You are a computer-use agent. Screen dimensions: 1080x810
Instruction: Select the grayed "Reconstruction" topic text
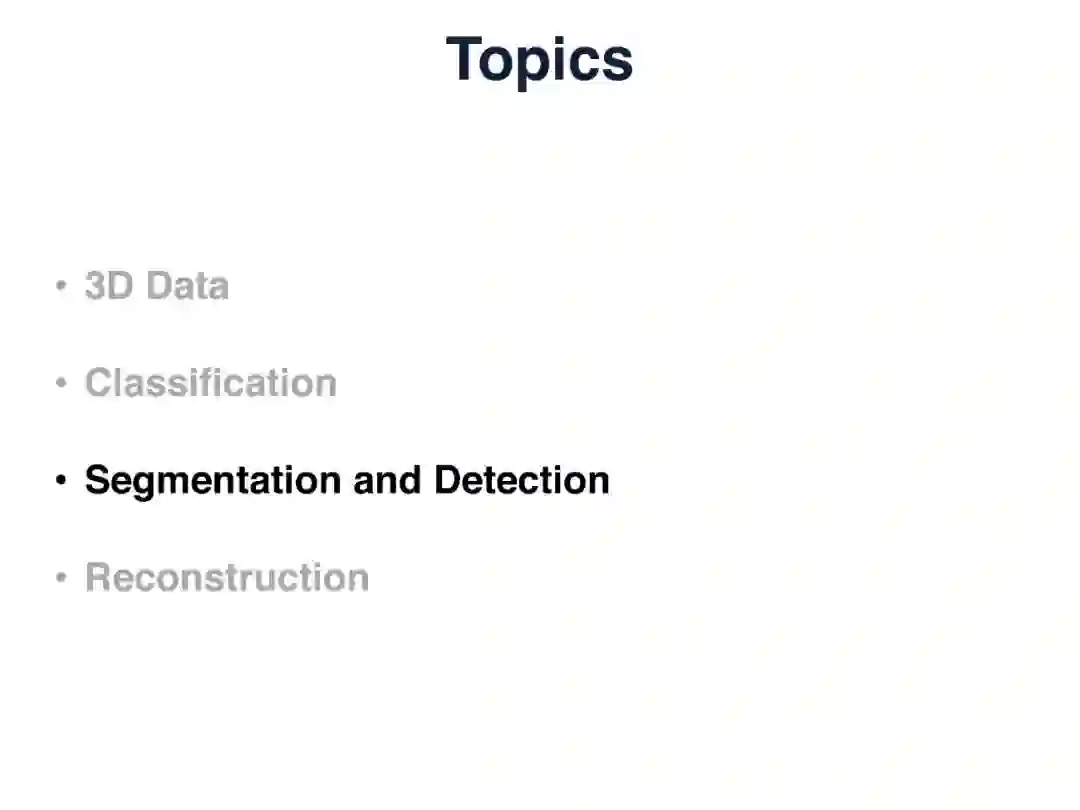[226, 578]
